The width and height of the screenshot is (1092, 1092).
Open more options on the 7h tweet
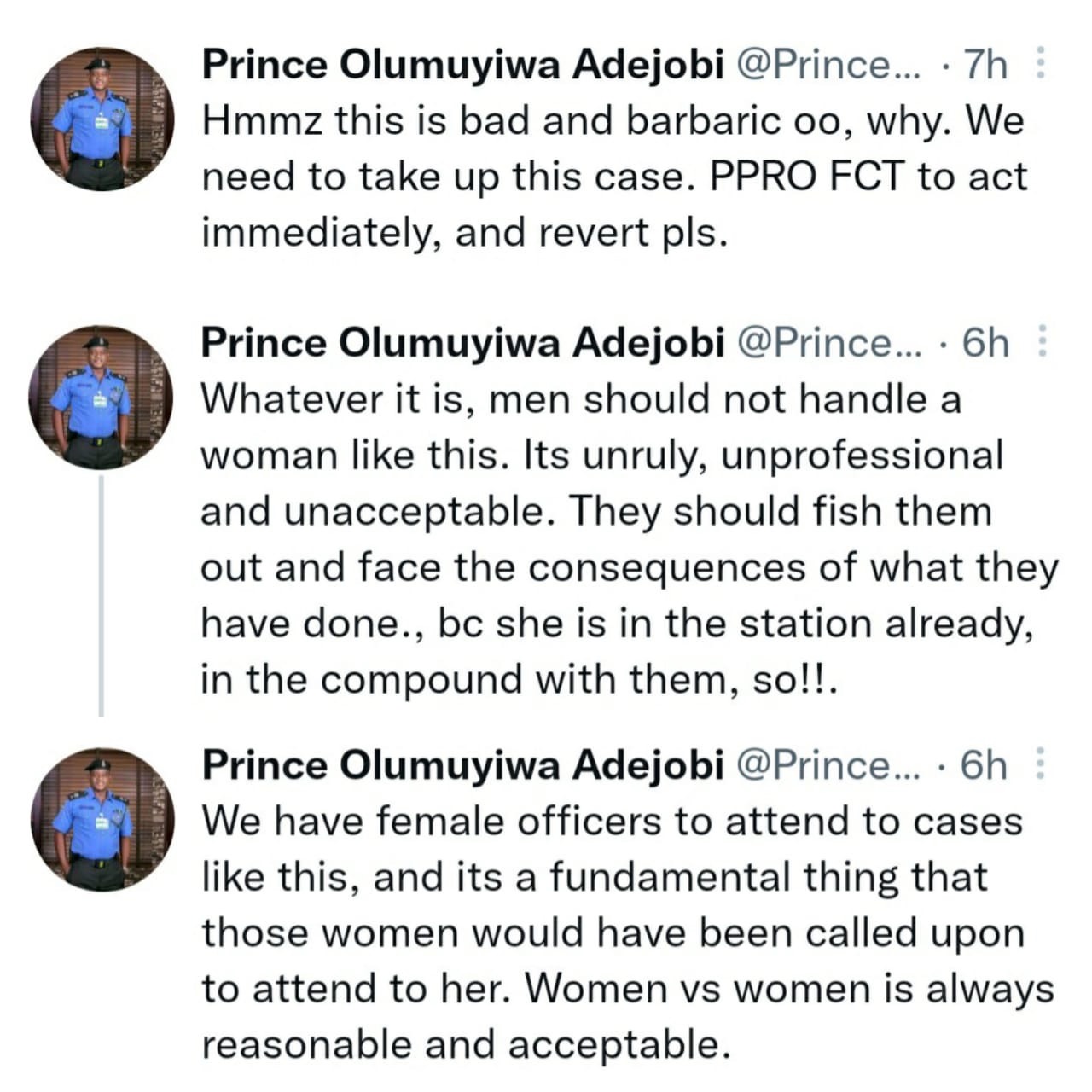(1040, 65)
